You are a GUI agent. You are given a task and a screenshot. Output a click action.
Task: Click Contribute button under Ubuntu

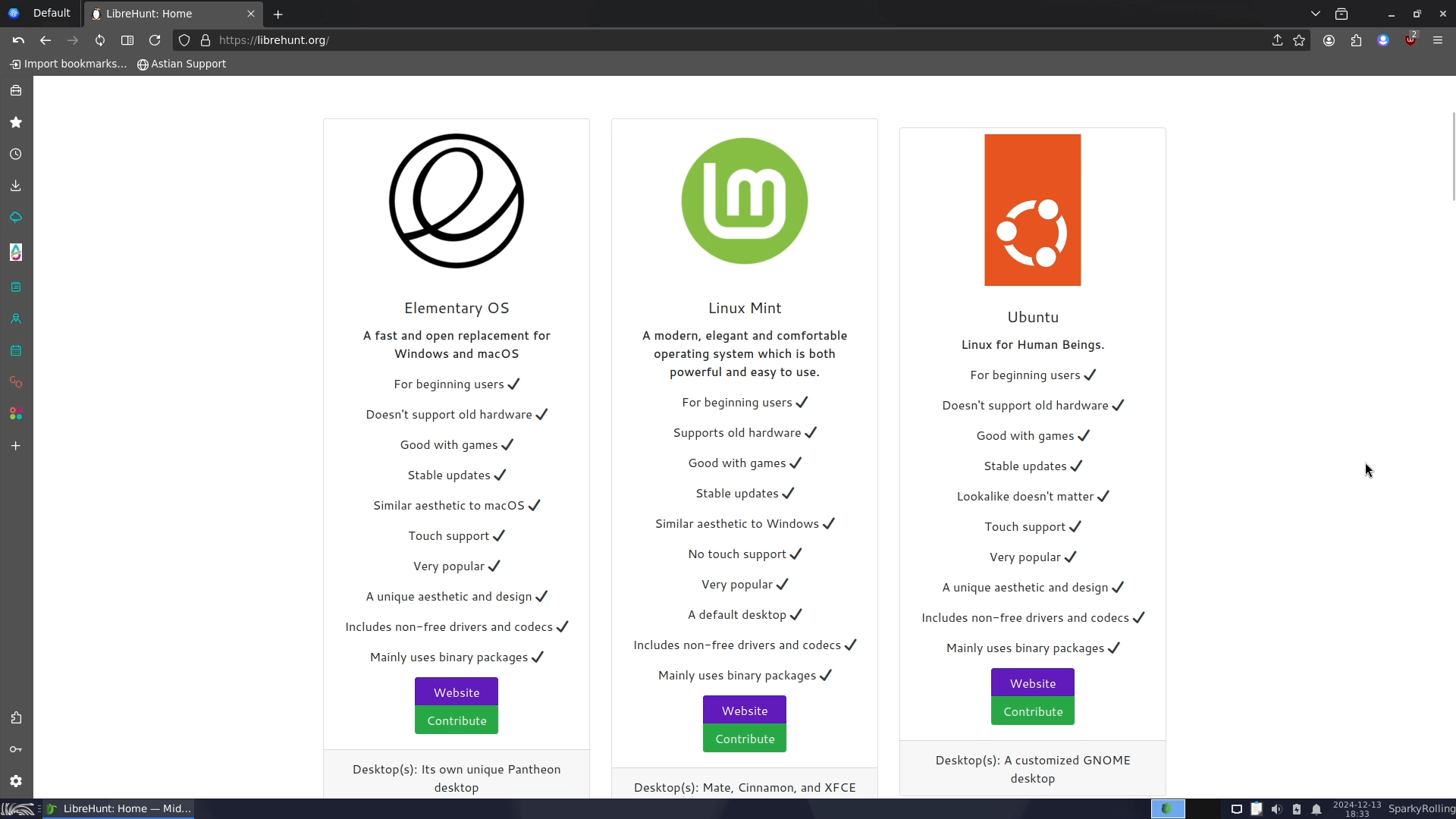click(1032, 711)
